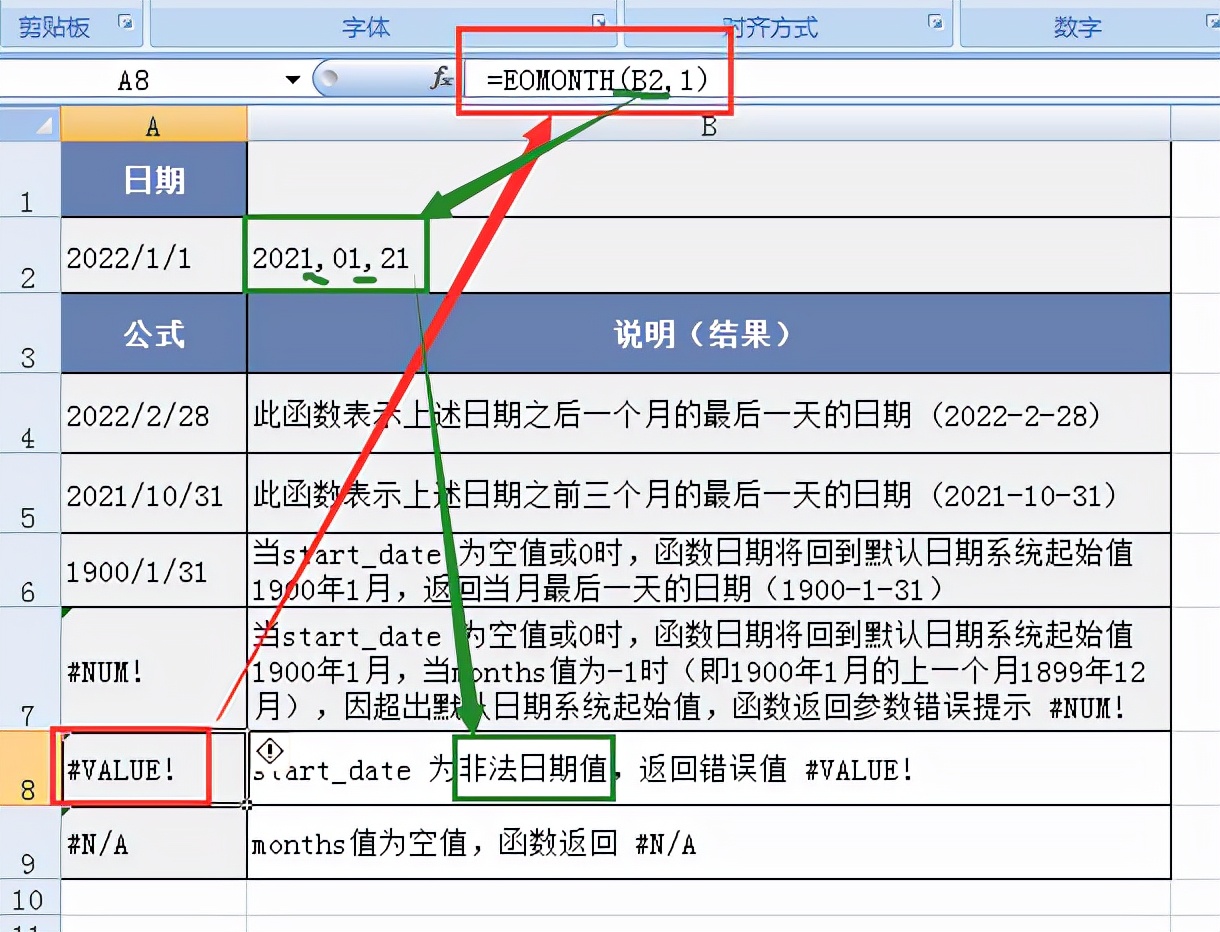This screenshot has width=1220, height=932.
Task: Click cell B2 containing 2021,01,21
Action: click(708, 256)
